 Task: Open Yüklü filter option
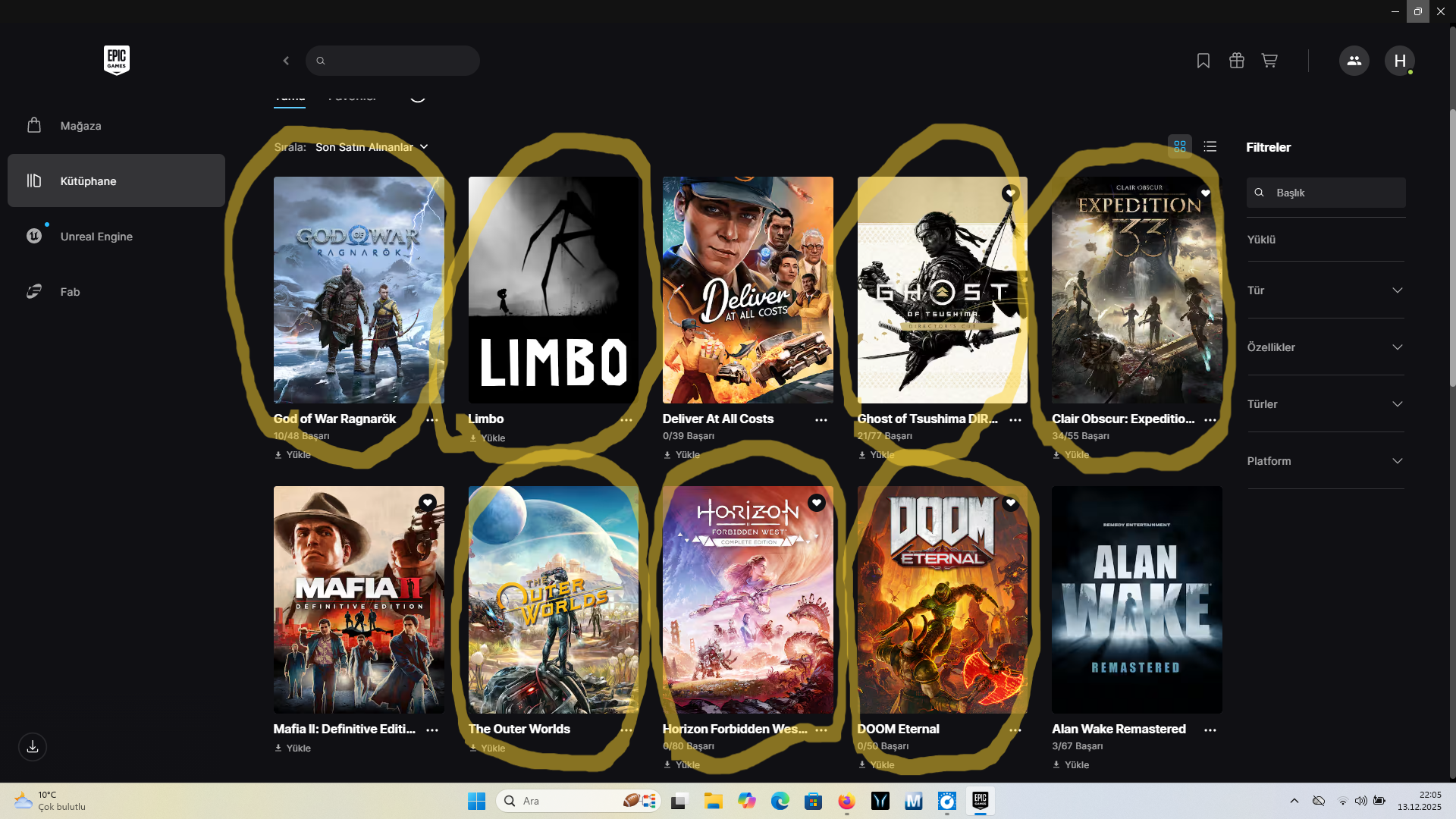pyautogui.click(x=1261, y=240)
